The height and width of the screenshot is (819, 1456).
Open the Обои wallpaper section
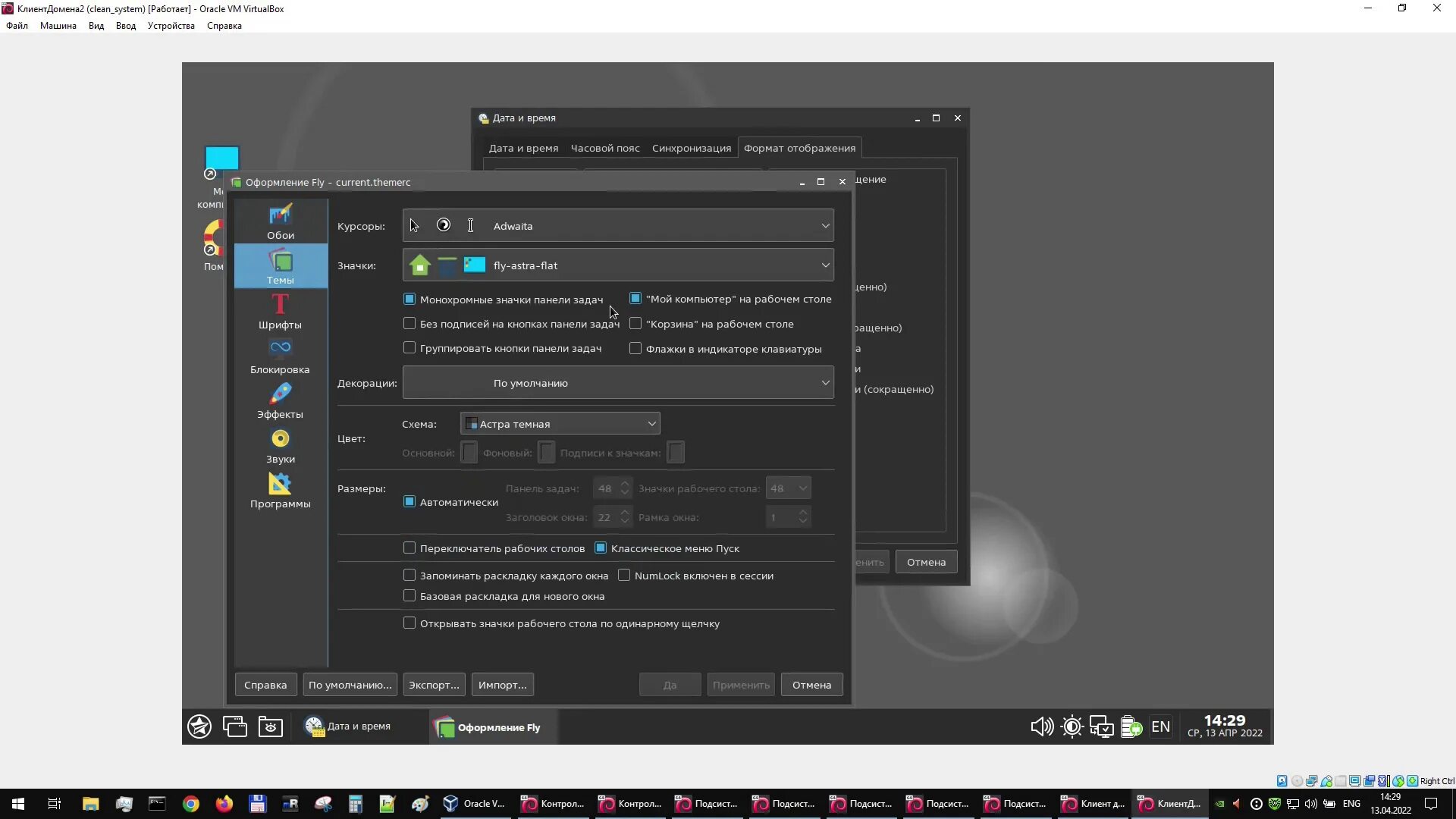pos(281,221)
